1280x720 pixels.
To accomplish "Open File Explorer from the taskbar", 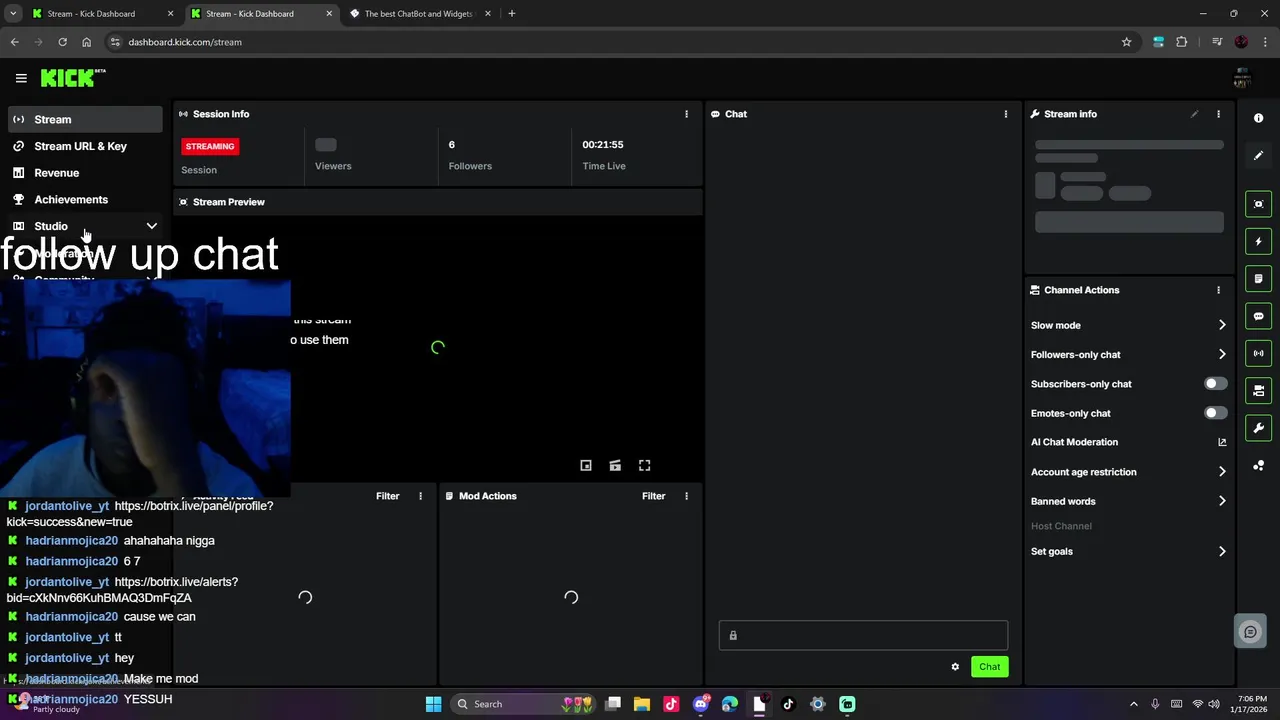I will click(x=642, y=704).
